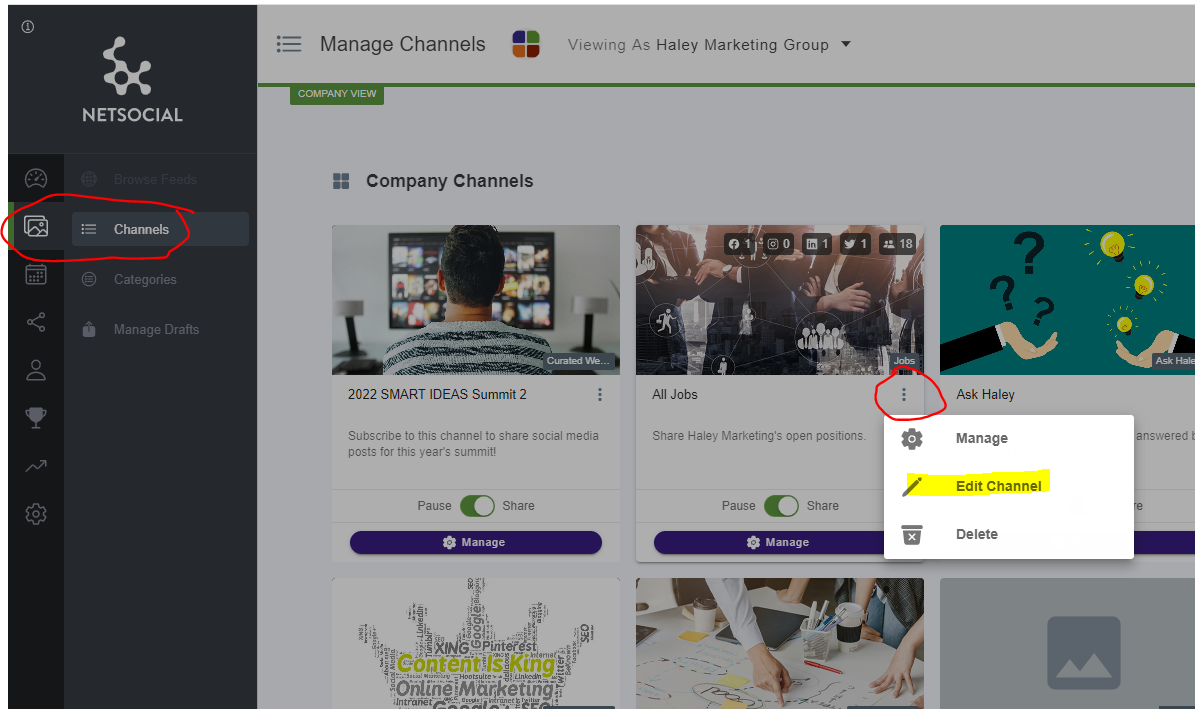Click the Manage button under All Jobs
This screenshot has width=1195, height=709.
coord(770,542)
